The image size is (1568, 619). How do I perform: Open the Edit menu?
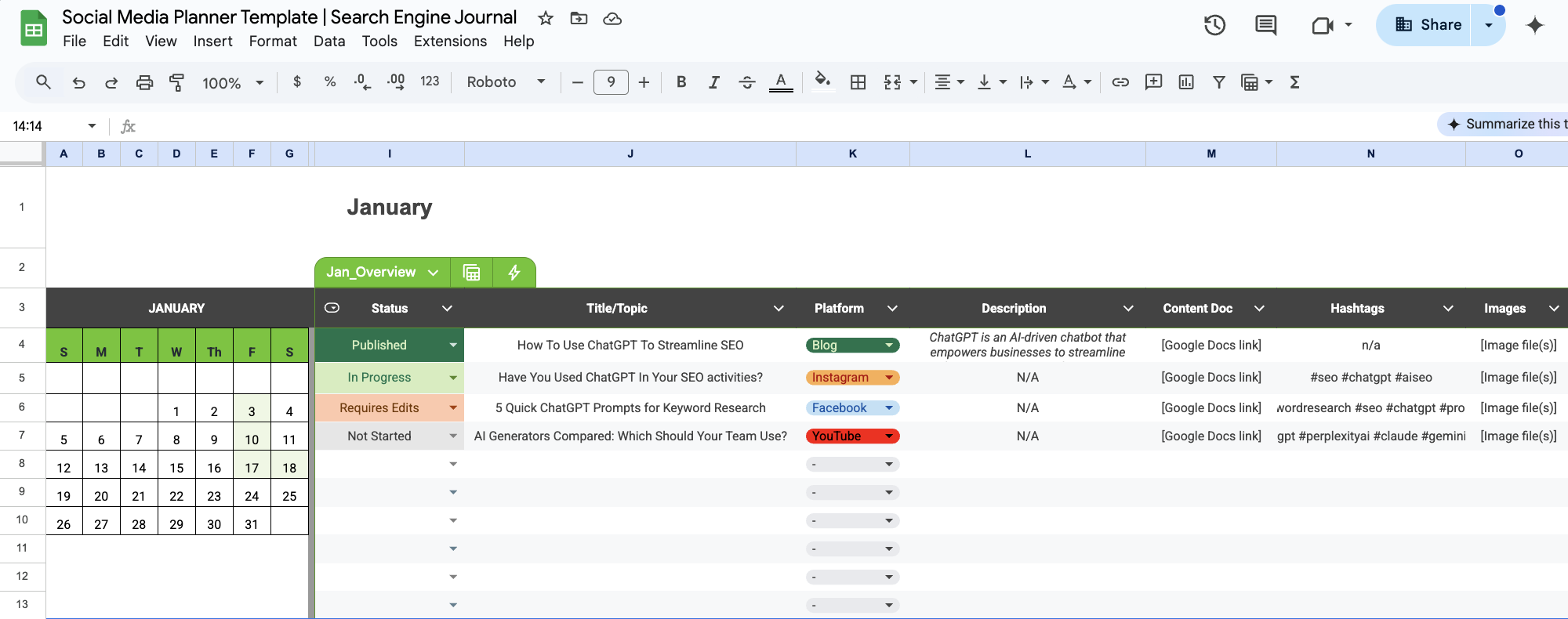pos(115,42)
